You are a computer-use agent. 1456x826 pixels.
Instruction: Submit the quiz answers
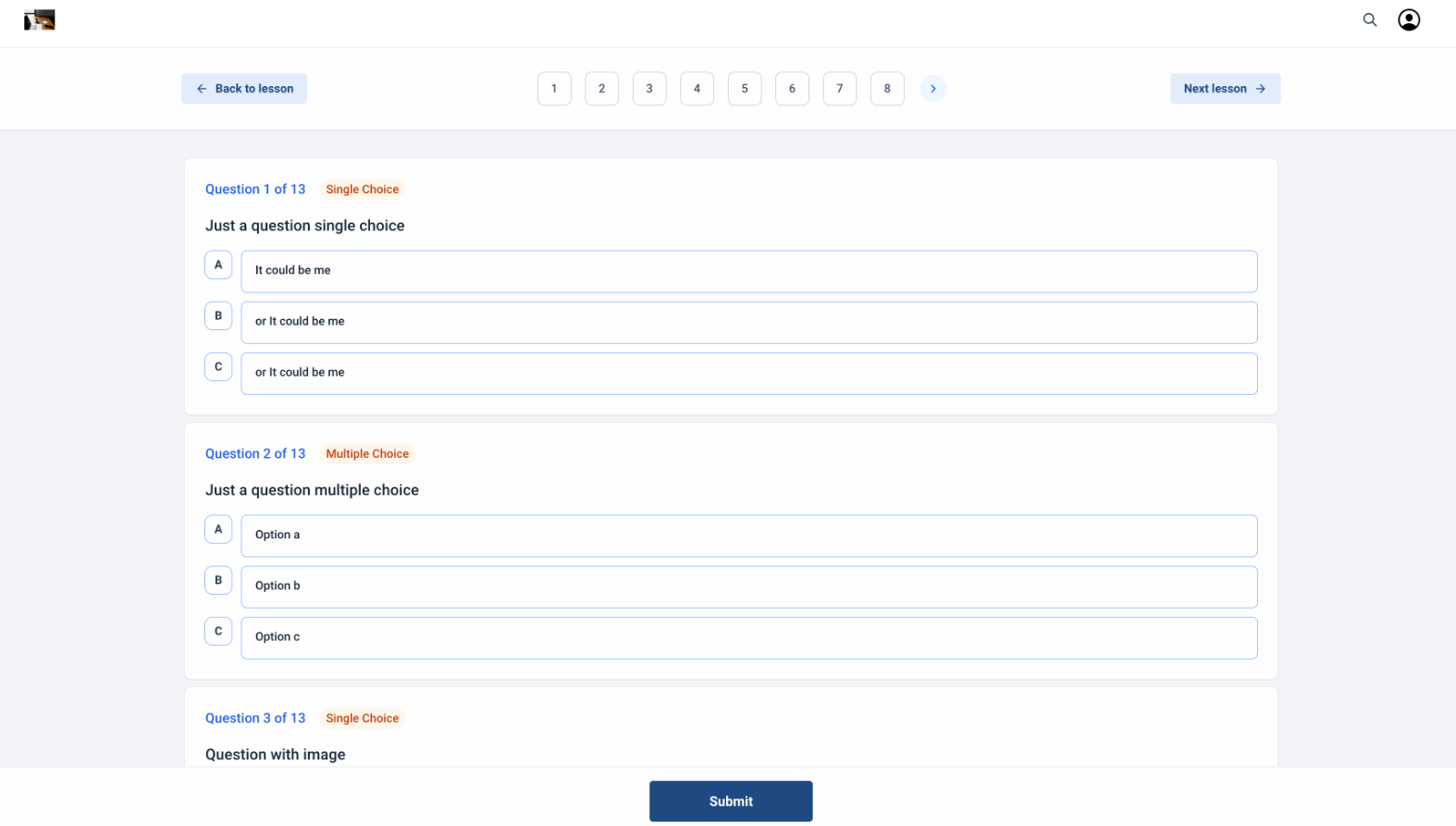click(730, 801)
